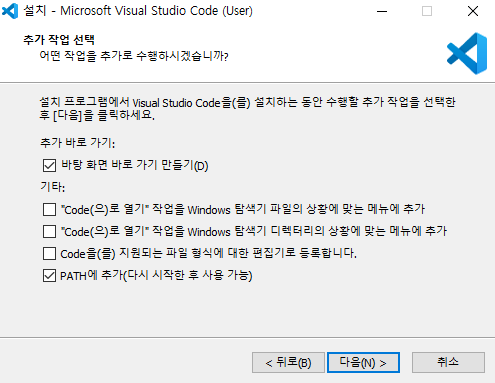Uncheck the desktop shortcut checkbox (바탕 화면 바로 가기 만들기)
The image size is (495, 383).
(x=49, y=165)
